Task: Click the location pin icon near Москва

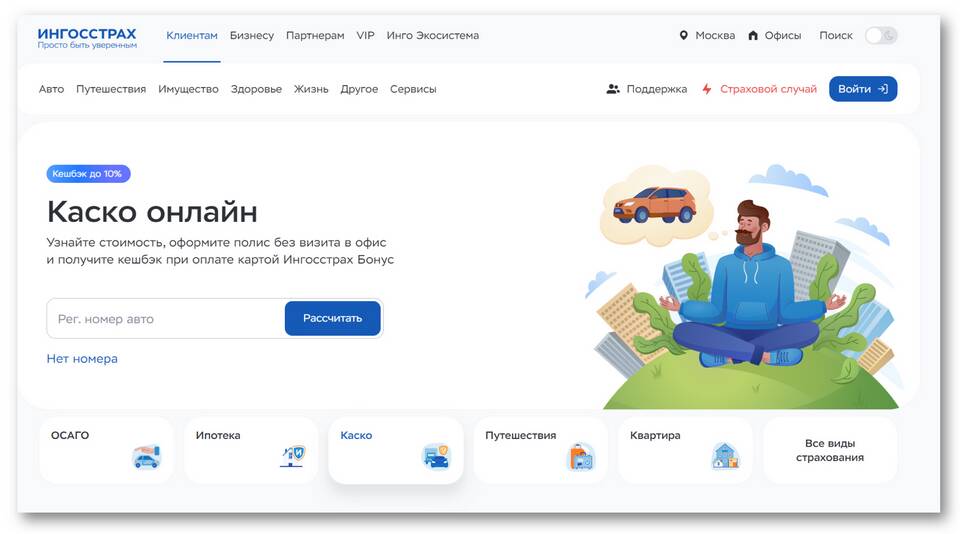Action: 684,36
